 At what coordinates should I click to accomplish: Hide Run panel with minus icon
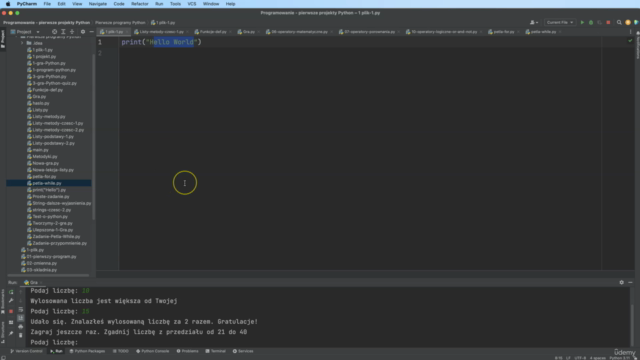pos(630,282)
